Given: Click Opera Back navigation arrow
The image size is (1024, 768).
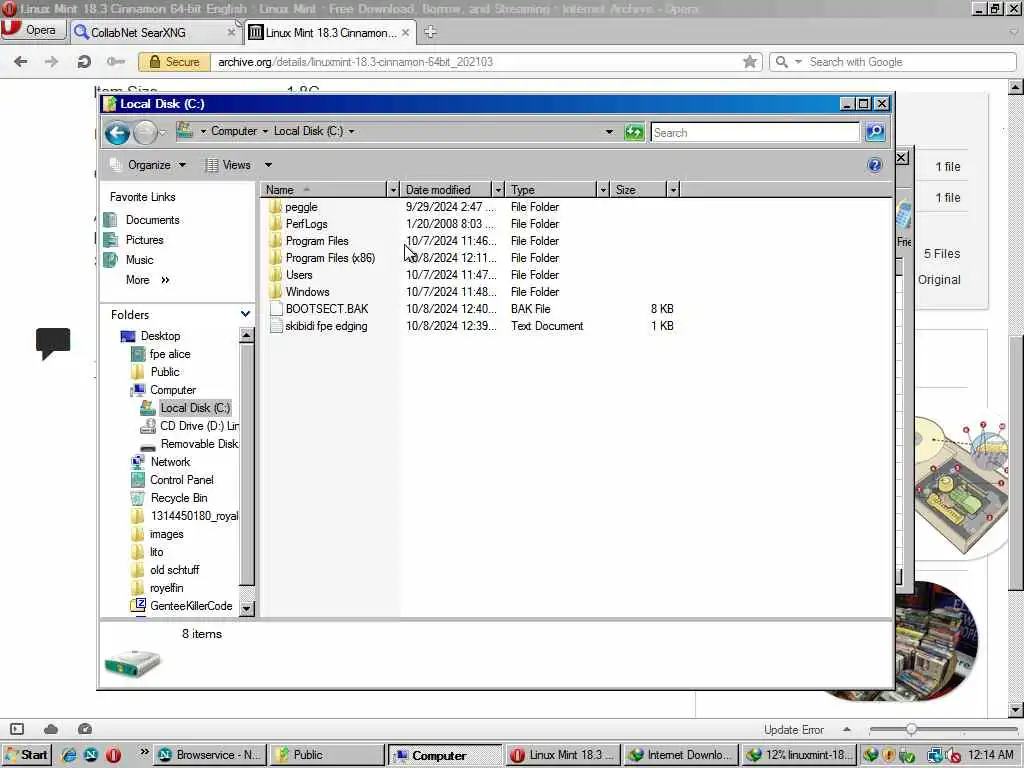Looking at the screenshot, I should tap(21, 62).
